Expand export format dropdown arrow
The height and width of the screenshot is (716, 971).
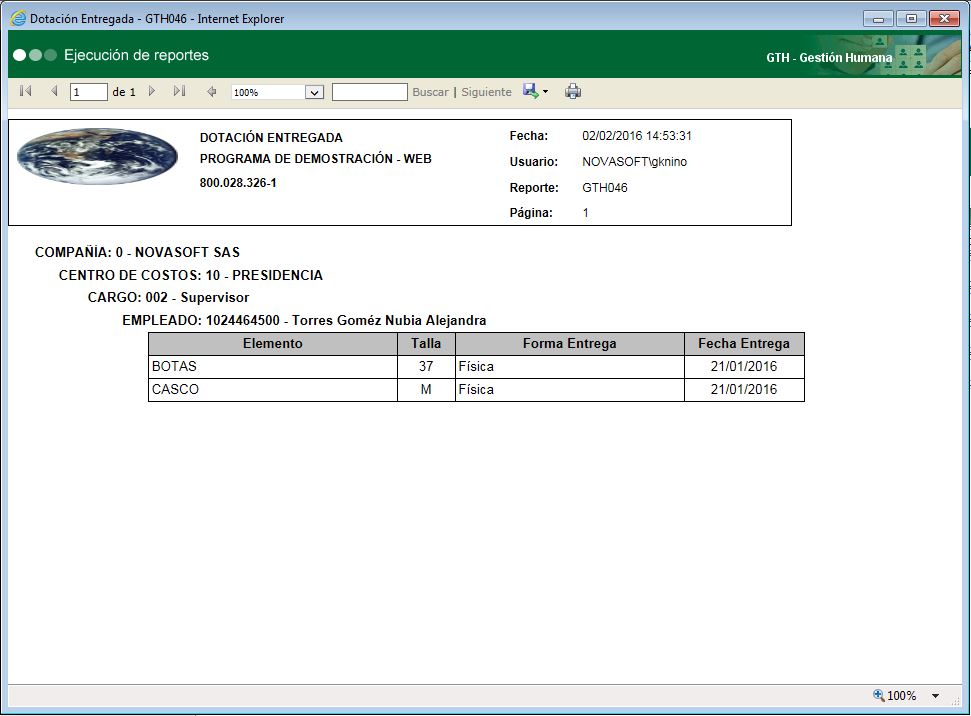pos(546,92)
